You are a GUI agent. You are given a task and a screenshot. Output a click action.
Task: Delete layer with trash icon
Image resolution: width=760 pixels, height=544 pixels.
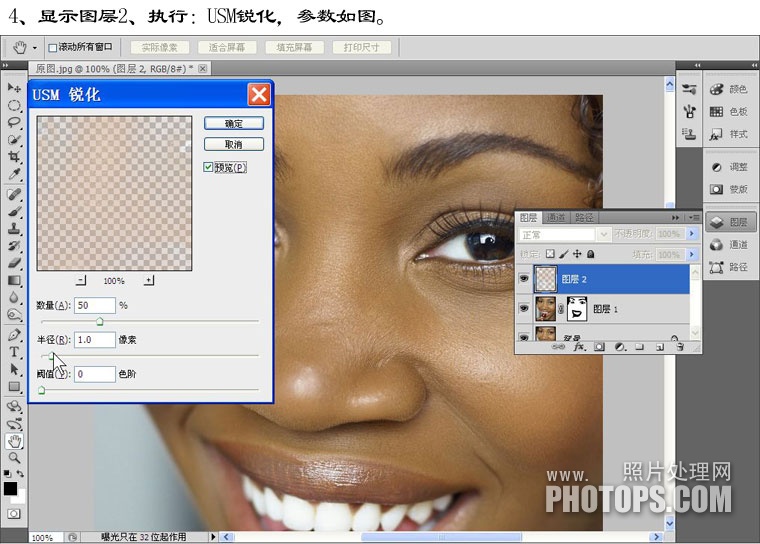point(680,347)
